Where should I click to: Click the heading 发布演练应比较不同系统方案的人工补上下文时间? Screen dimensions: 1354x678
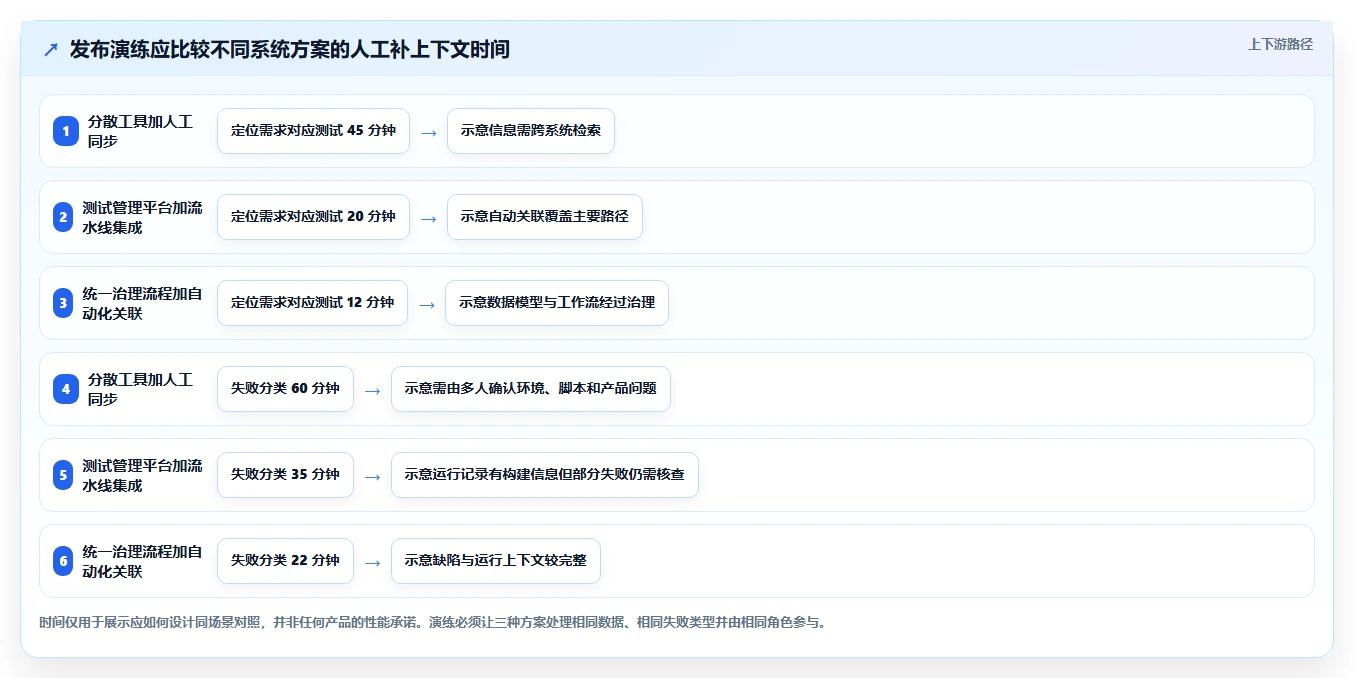pyautogui.click(x=290, y=49)
